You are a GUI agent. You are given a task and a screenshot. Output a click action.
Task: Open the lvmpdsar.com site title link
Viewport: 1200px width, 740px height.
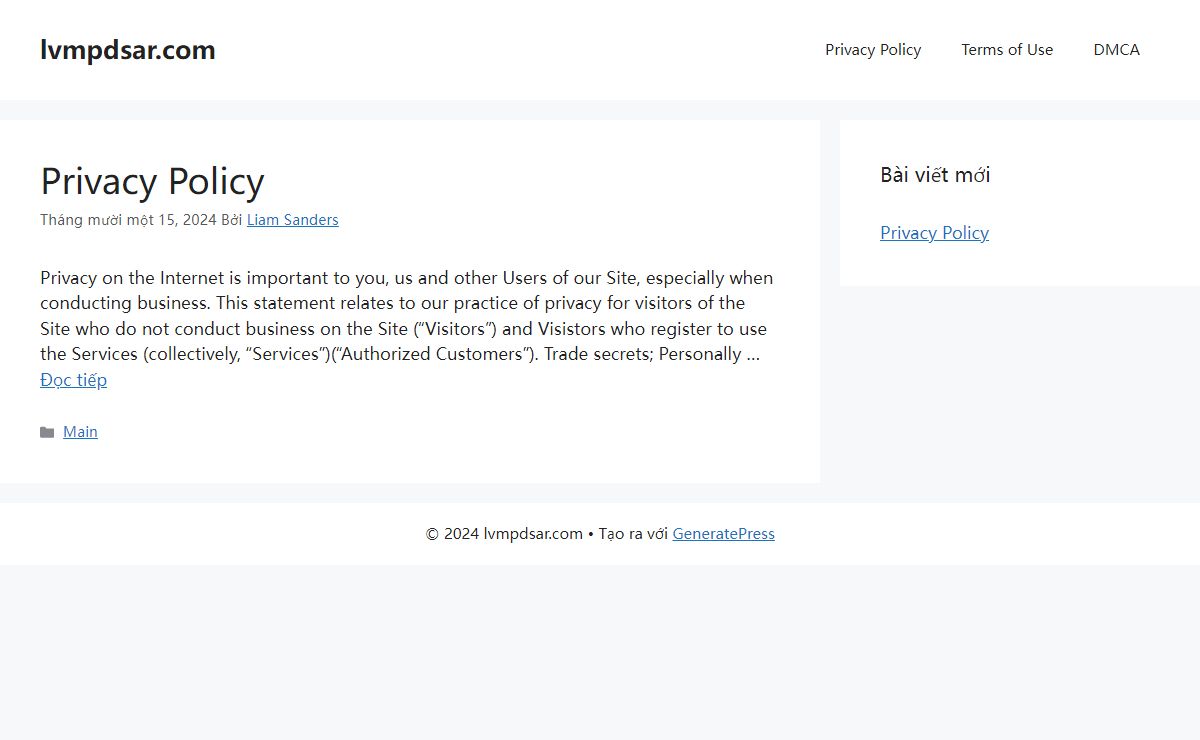[128, 50]
